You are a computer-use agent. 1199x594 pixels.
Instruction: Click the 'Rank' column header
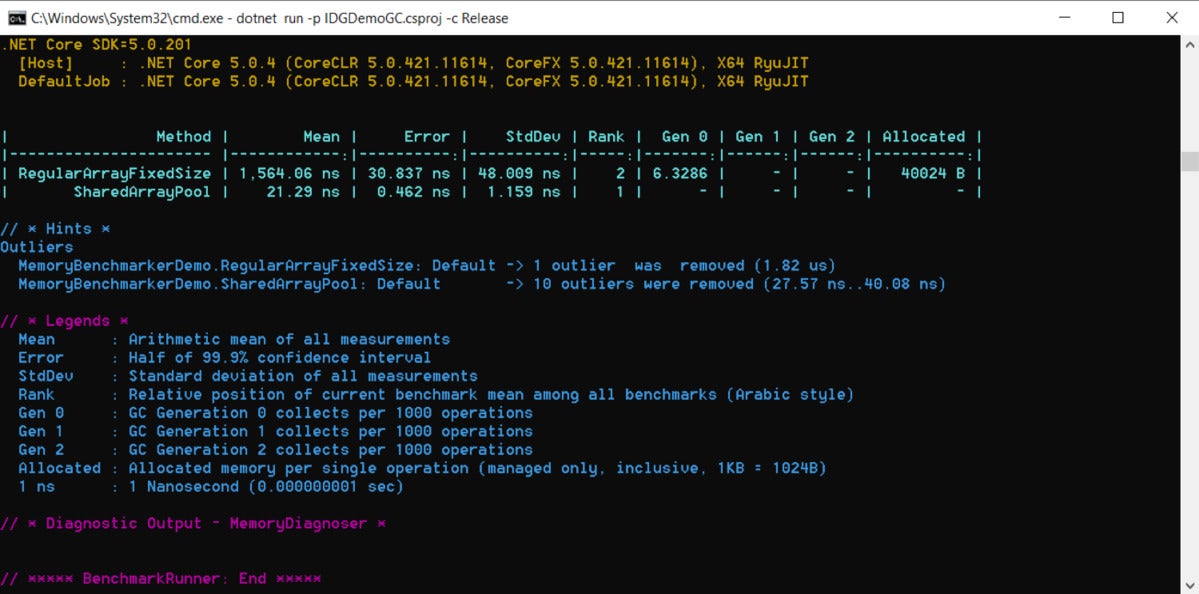coord(606,137)
